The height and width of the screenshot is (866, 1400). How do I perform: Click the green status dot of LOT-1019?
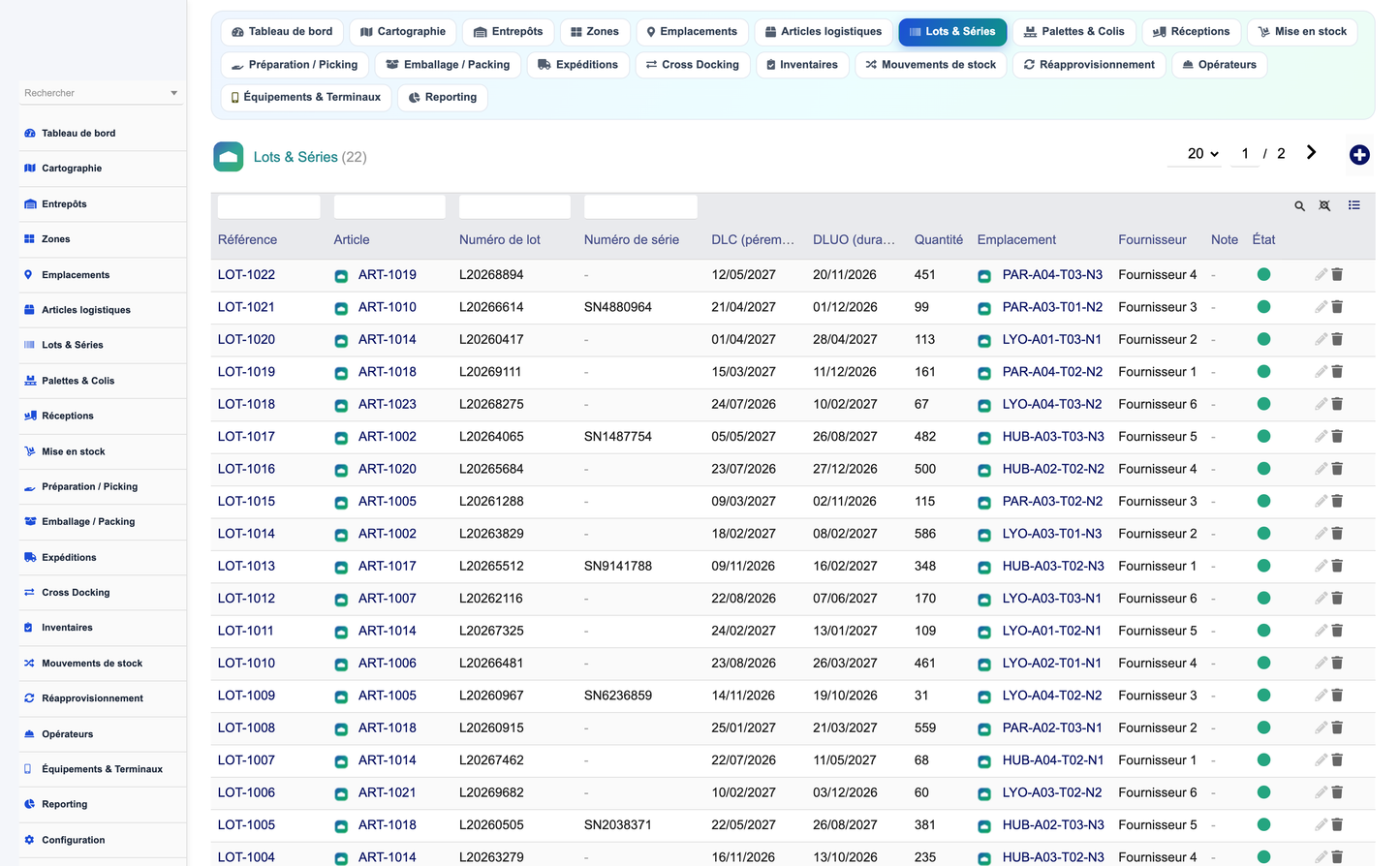coord(1263,372)
